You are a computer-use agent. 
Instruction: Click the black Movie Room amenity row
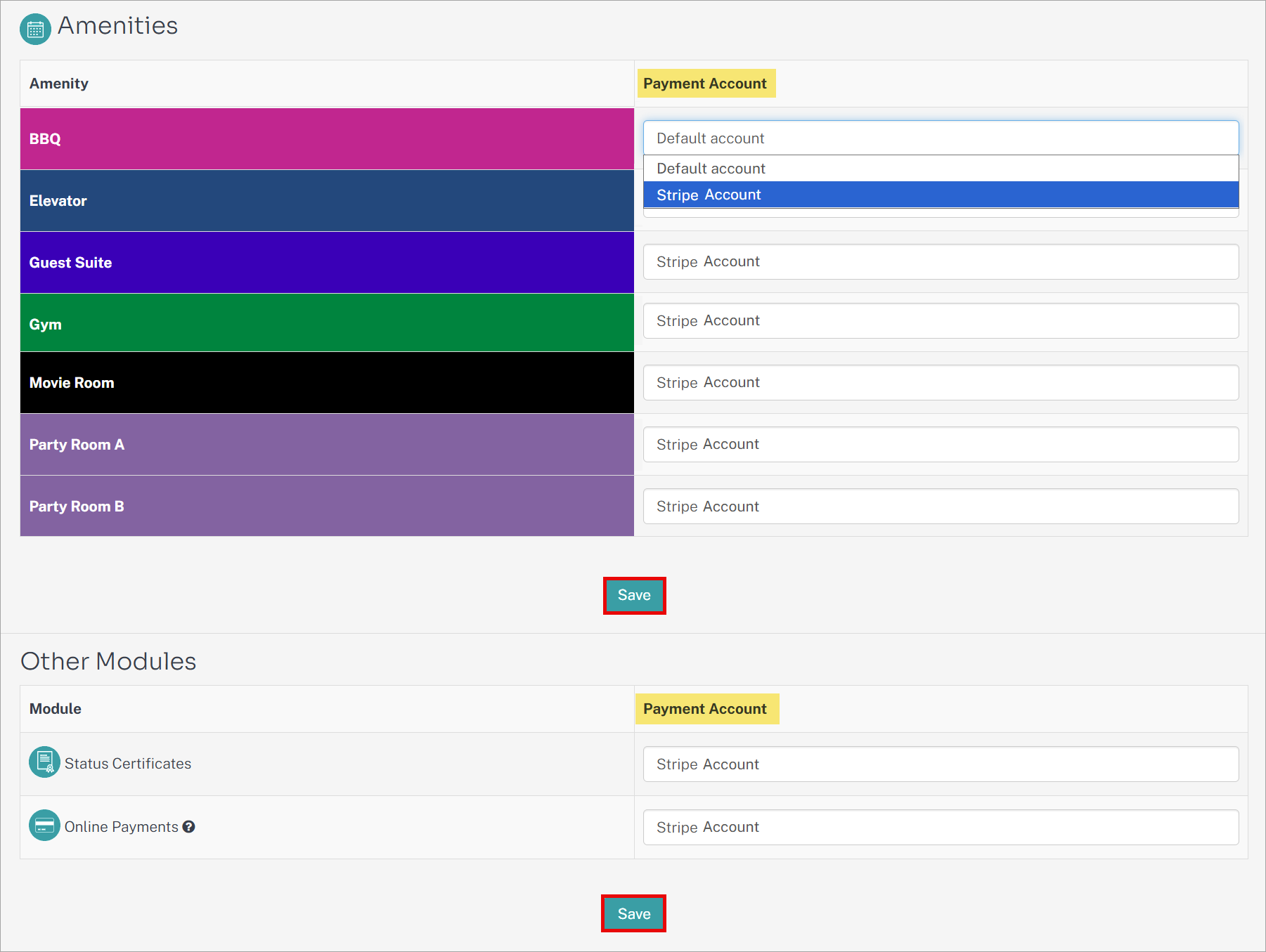[x=327, y=382]
